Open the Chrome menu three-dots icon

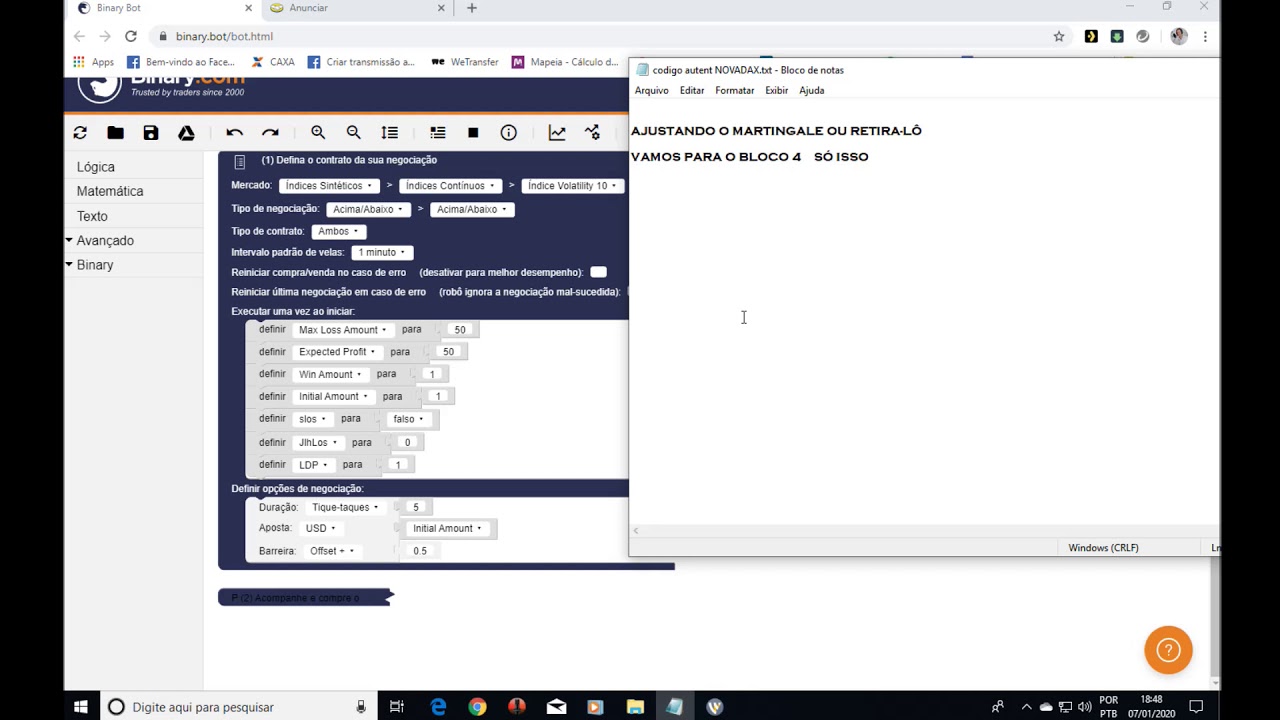(x=1205, y=36)
